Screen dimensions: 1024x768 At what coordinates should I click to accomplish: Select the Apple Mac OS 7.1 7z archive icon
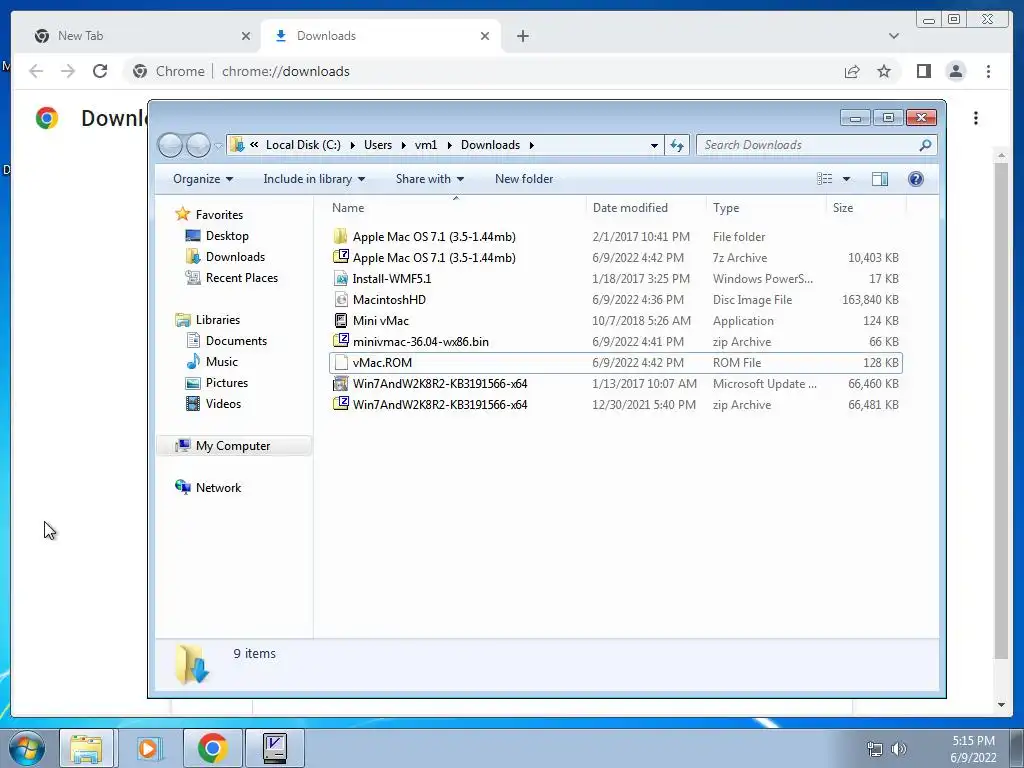tap(340, 257)
